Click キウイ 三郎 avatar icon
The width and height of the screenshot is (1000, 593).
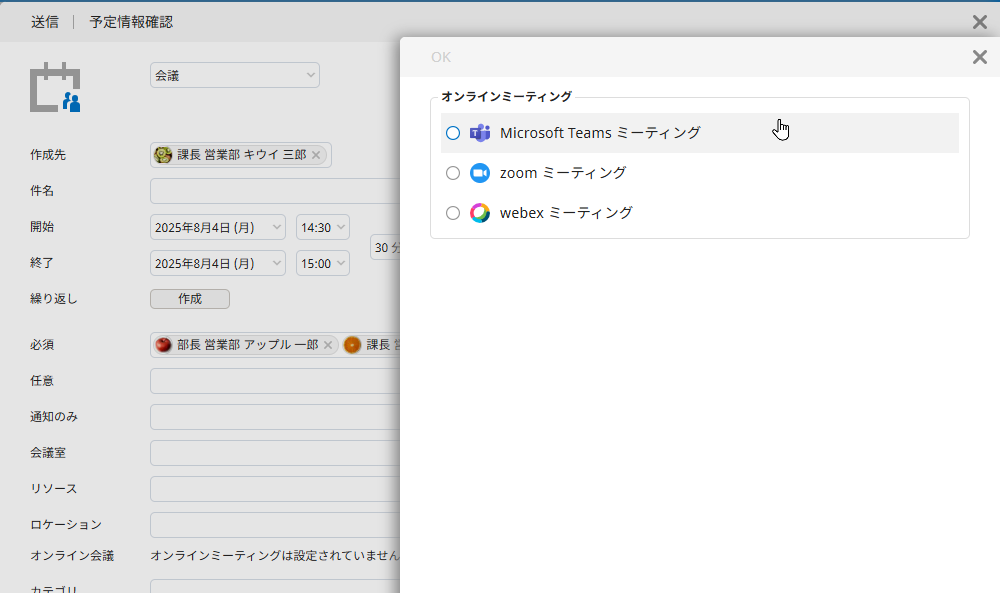[163, 155]
